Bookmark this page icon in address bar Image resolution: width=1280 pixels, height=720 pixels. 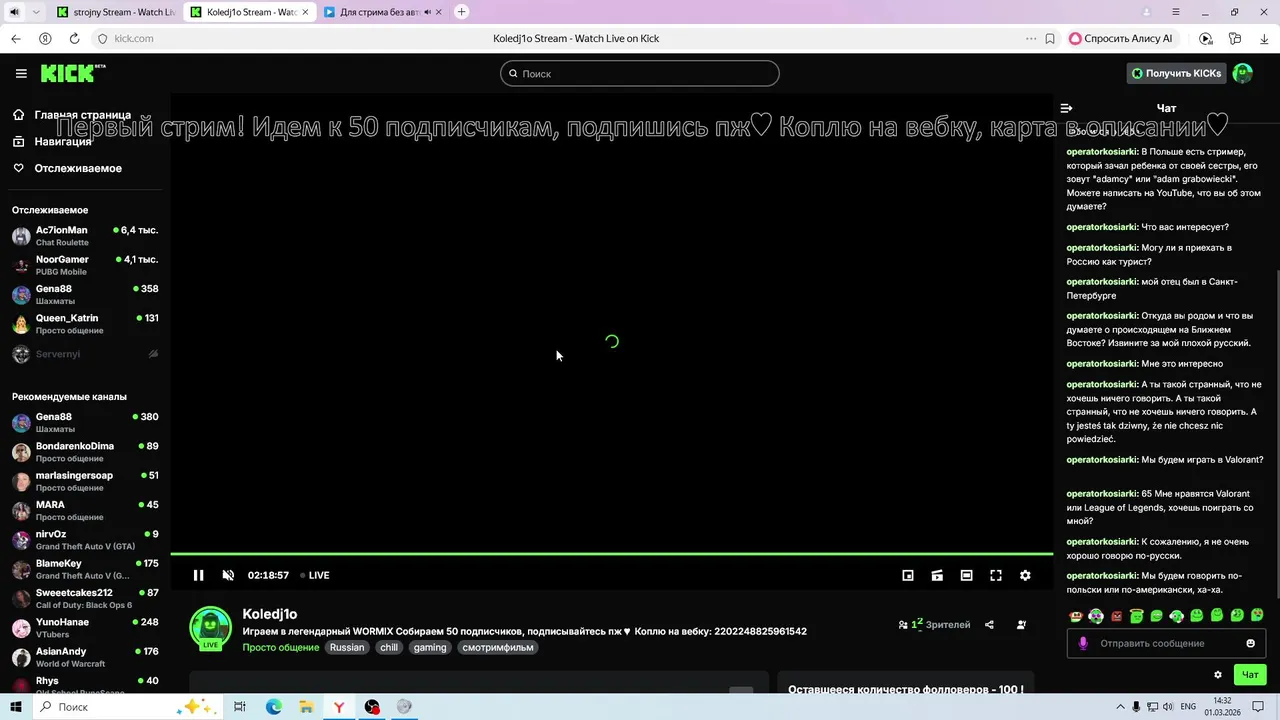coord(1050,38)
